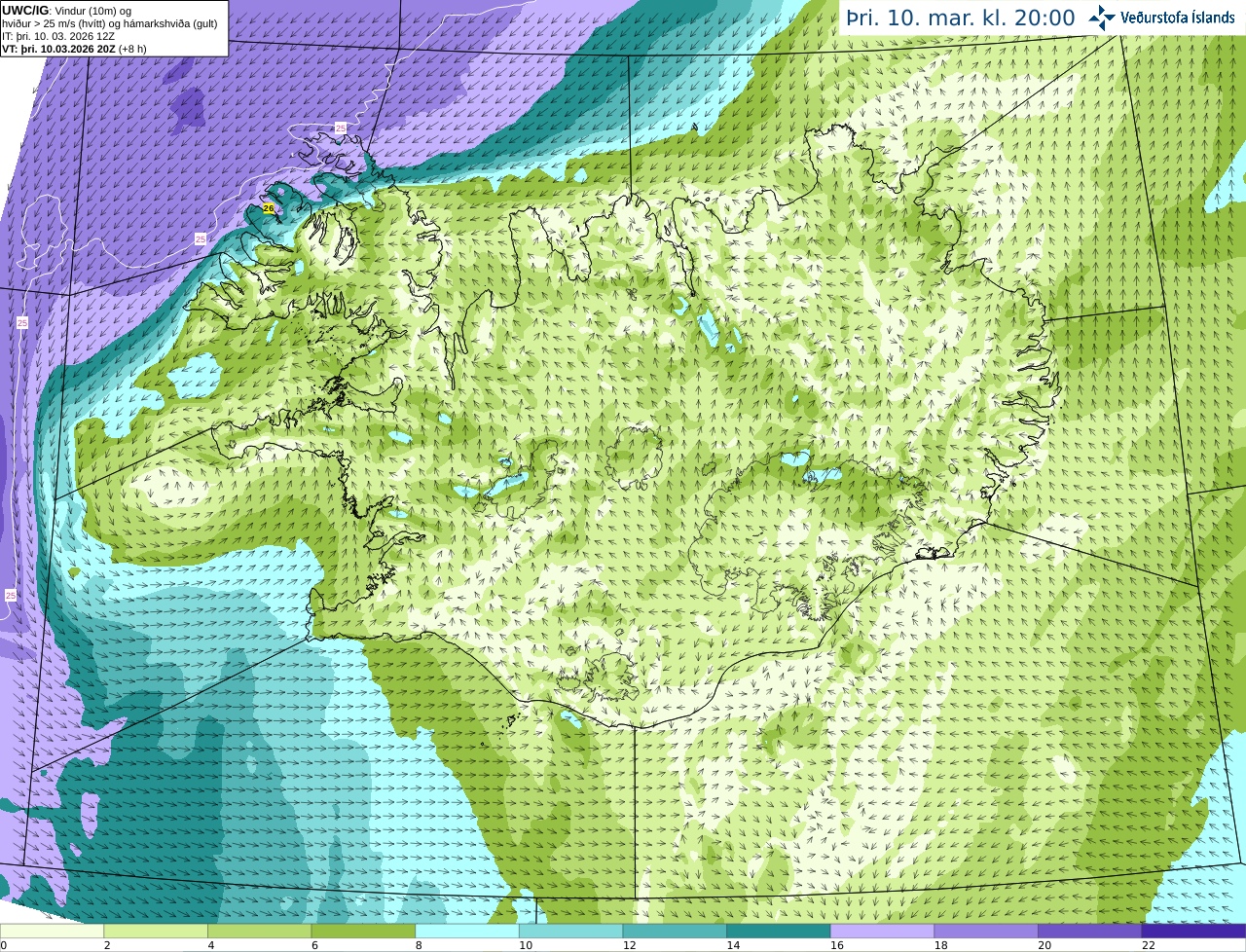Image resolution: width=1246 pixels, height=952 pixels.
Task: Click the legend label 22
Action: pyautogui.click(x=1149, y=945)
